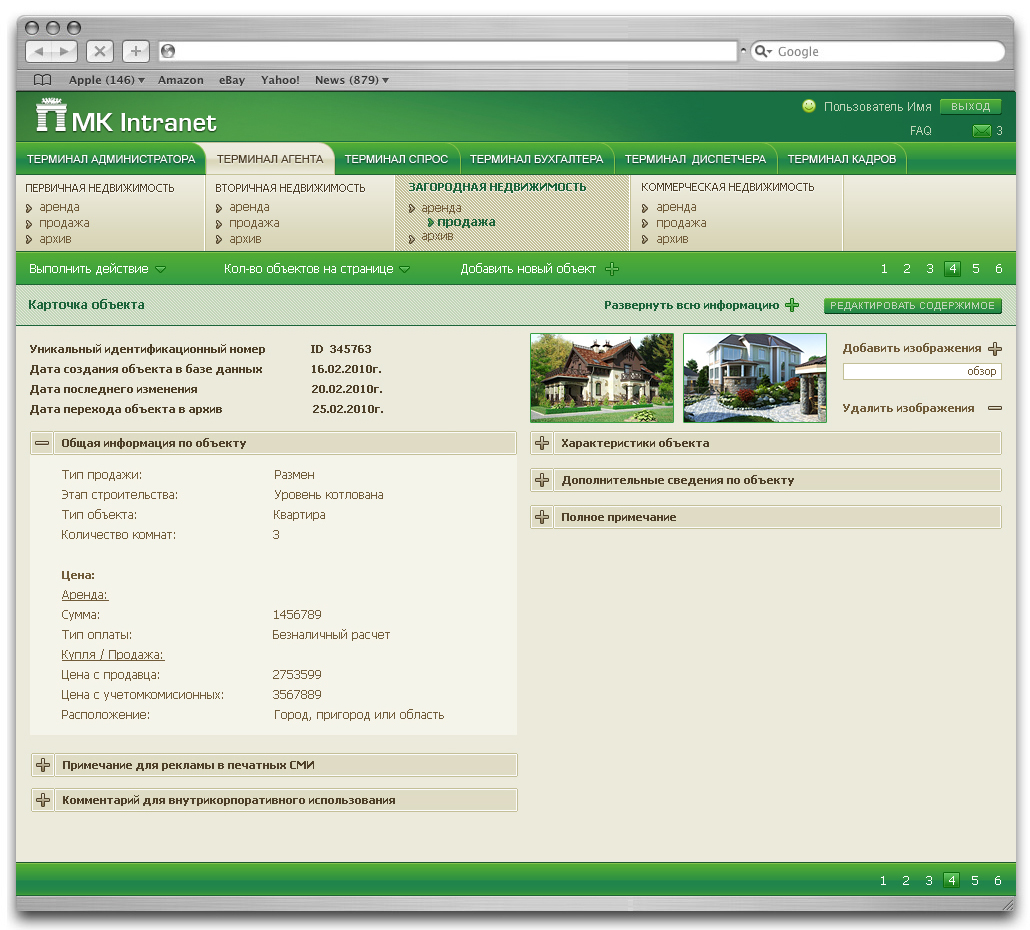This screenshot has width=1030, height=930.
Task: Switch to 'Терминал бухгалтера' tab
Action: 536,159
